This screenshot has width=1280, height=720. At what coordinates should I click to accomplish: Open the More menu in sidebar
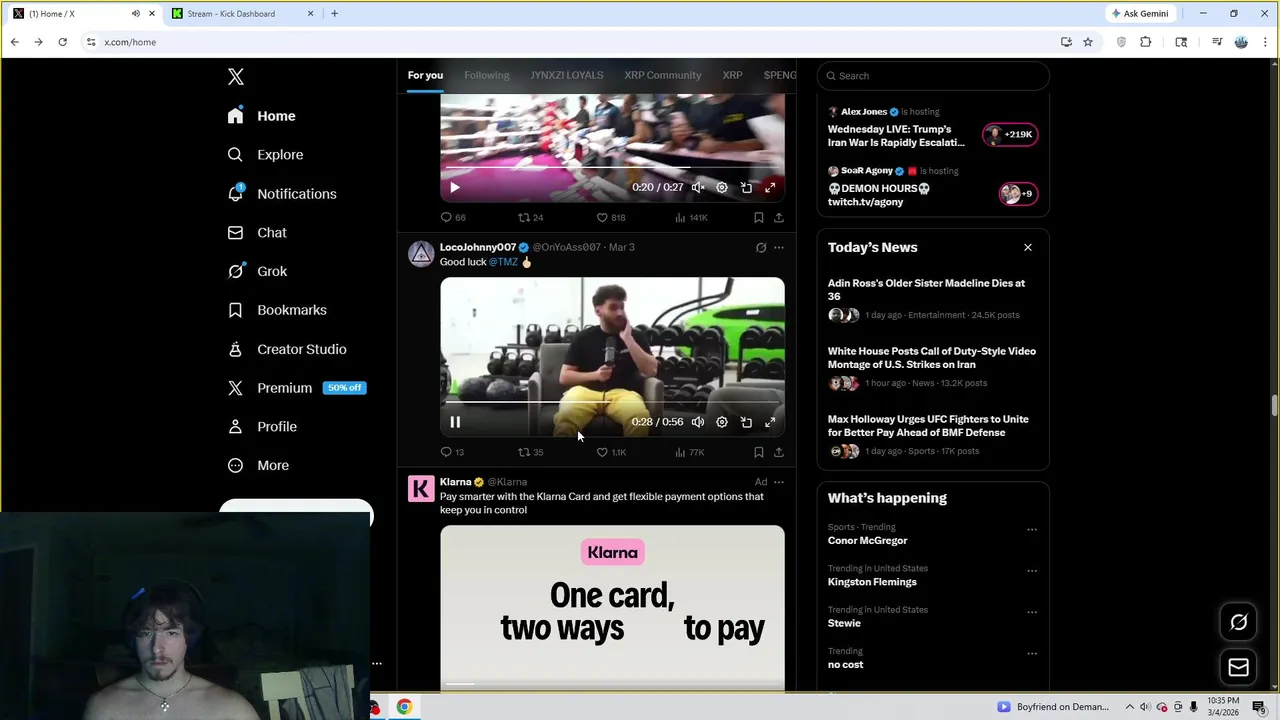tap(258, 465)
